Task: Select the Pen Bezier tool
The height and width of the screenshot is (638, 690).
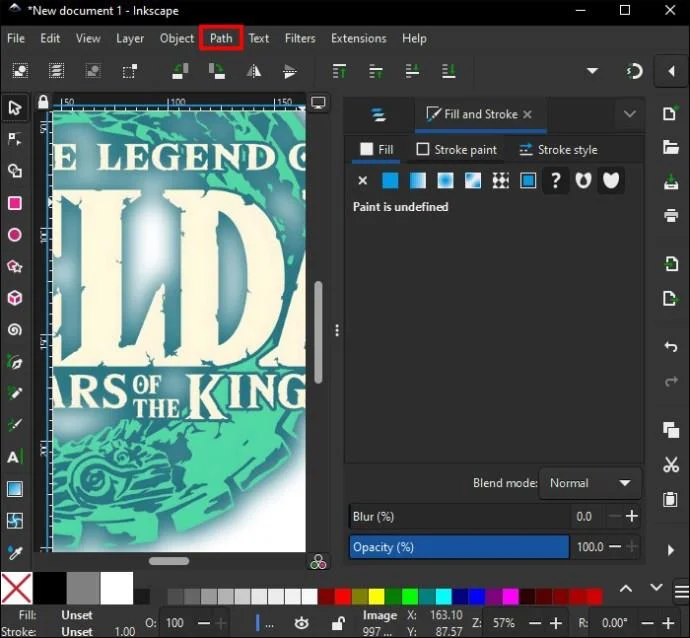Action: click(15, 362)
